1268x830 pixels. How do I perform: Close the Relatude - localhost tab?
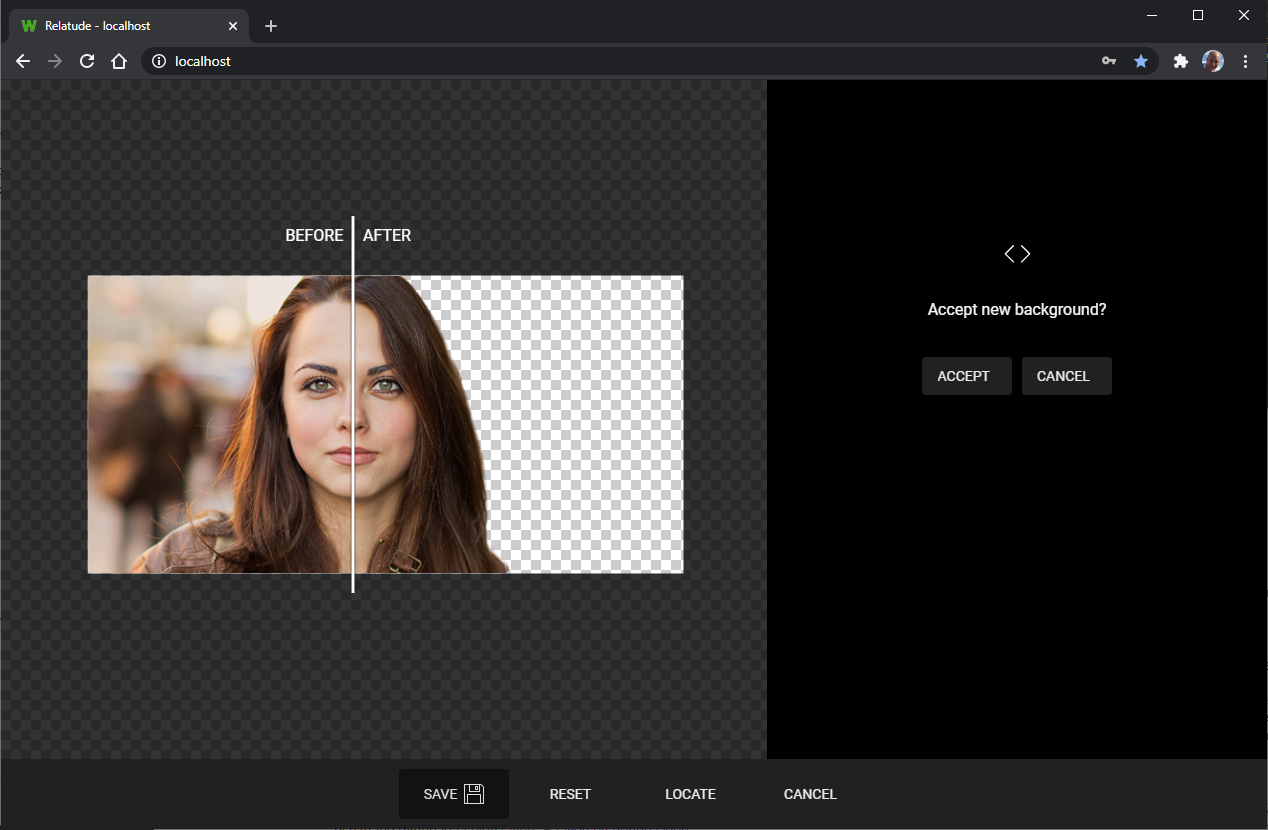[233, 26]
